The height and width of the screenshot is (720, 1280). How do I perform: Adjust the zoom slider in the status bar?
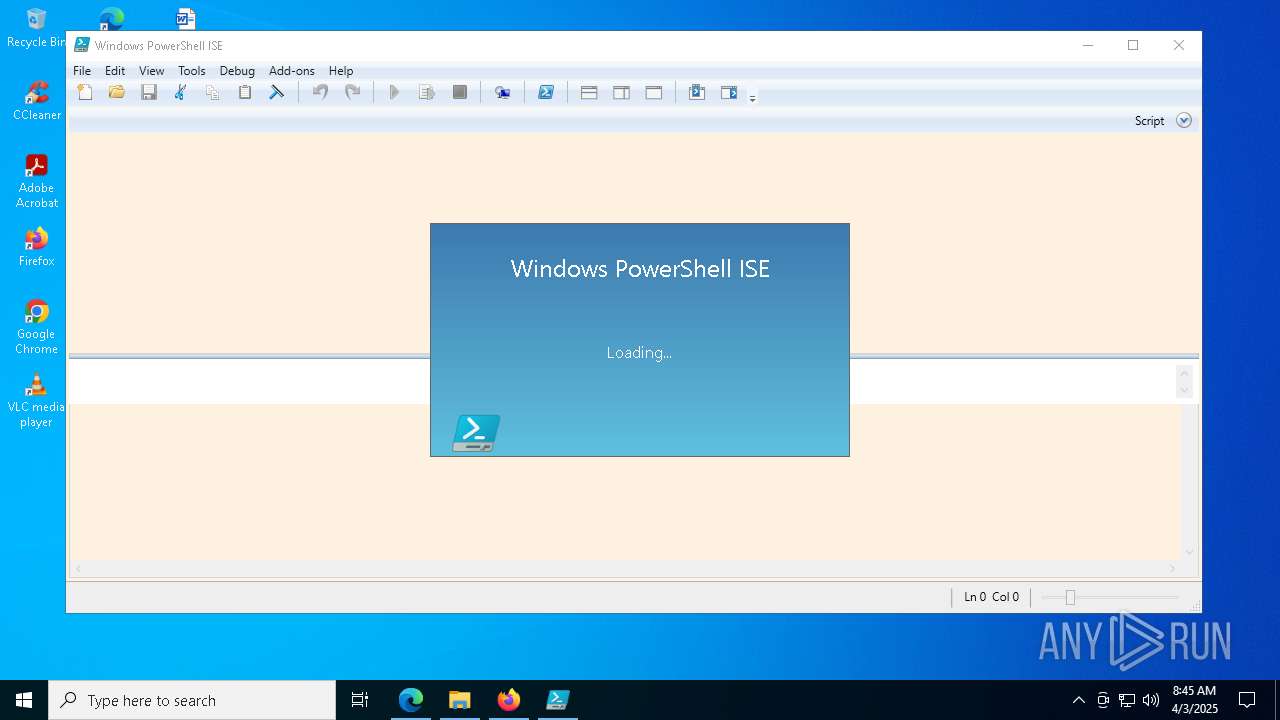[x=1070, y=597]
